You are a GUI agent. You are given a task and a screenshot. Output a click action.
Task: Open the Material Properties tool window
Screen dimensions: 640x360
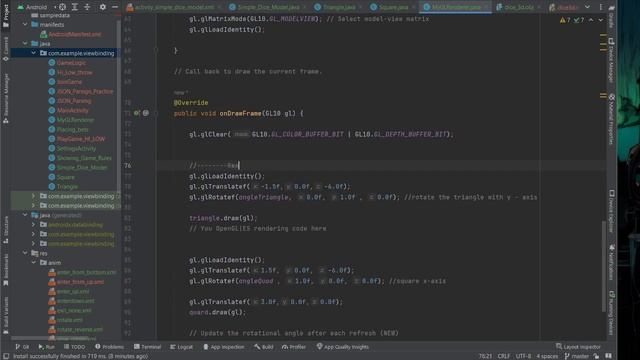(x=611, y=119)
